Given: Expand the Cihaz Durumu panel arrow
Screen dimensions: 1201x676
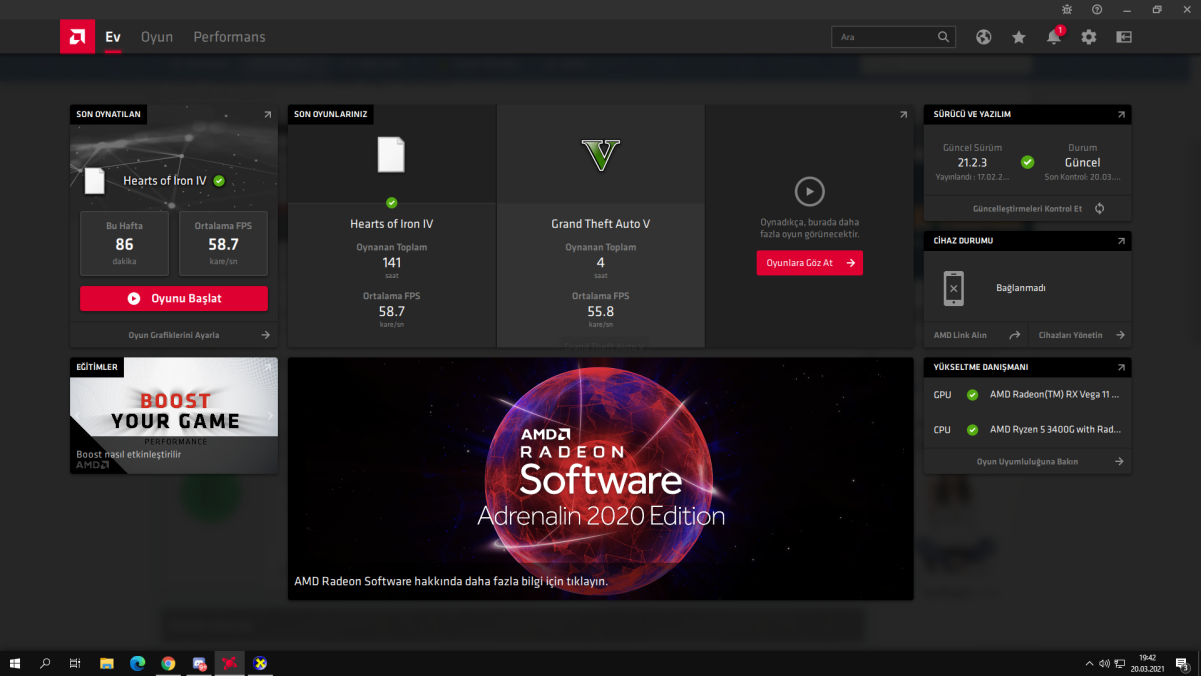Looking at the screenshot, I should [x=1121, y=241].
